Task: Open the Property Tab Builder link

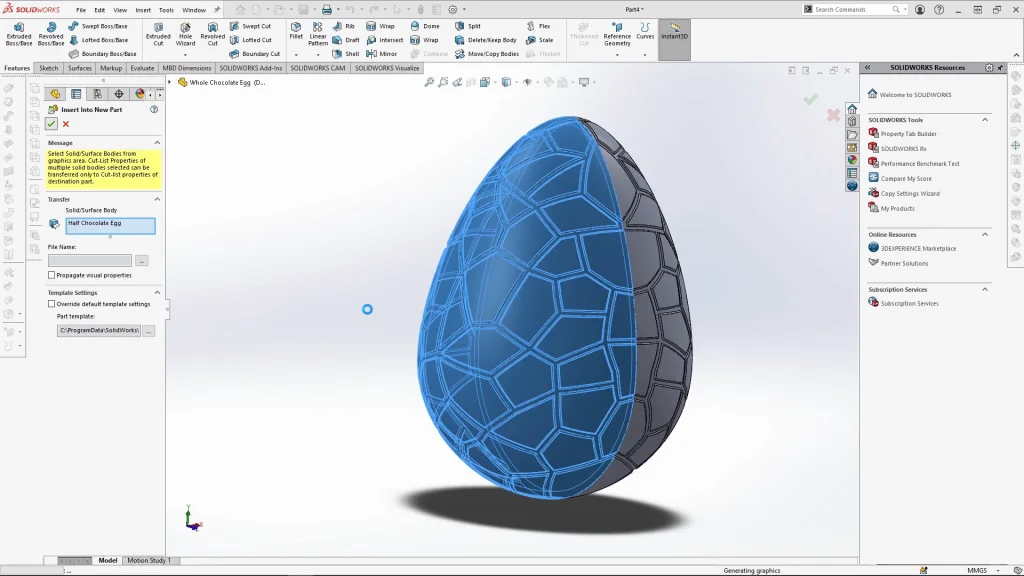Action: 908,134
